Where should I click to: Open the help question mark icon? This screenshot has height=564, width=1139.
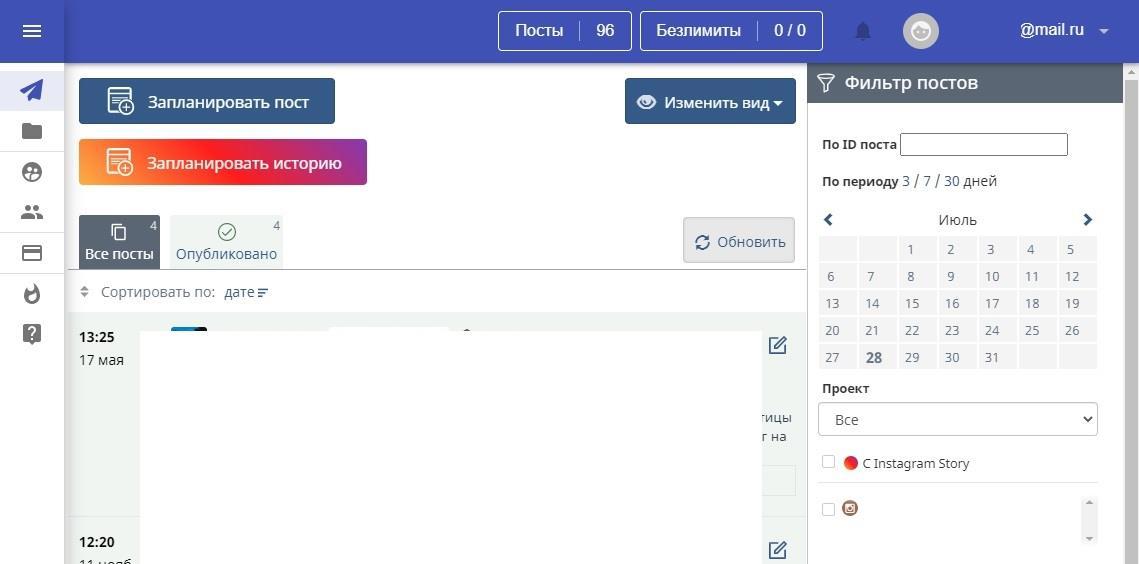tap(32, 334)
